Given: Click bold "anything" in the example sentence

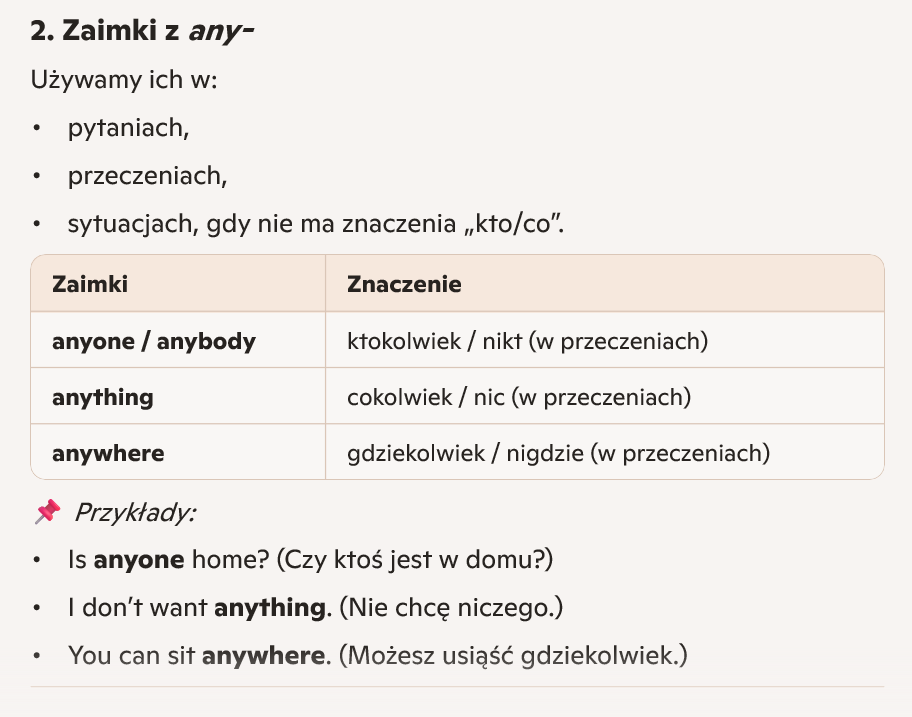Looking at the screenshot, I should [272, 608].
